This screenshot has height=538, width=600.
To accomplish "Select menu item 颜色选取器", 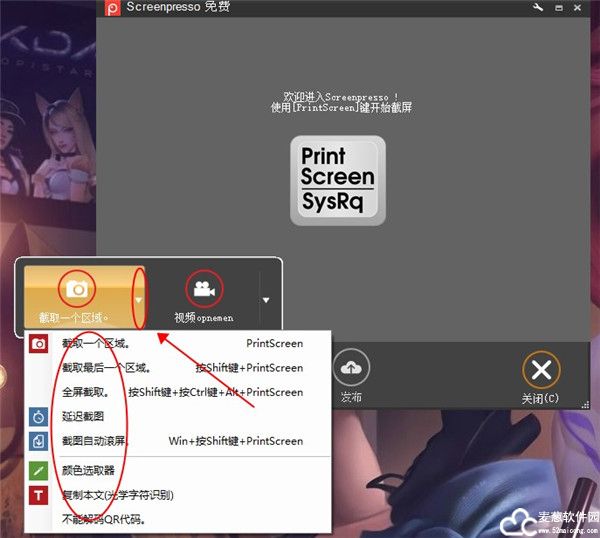I will click(178, 470).
